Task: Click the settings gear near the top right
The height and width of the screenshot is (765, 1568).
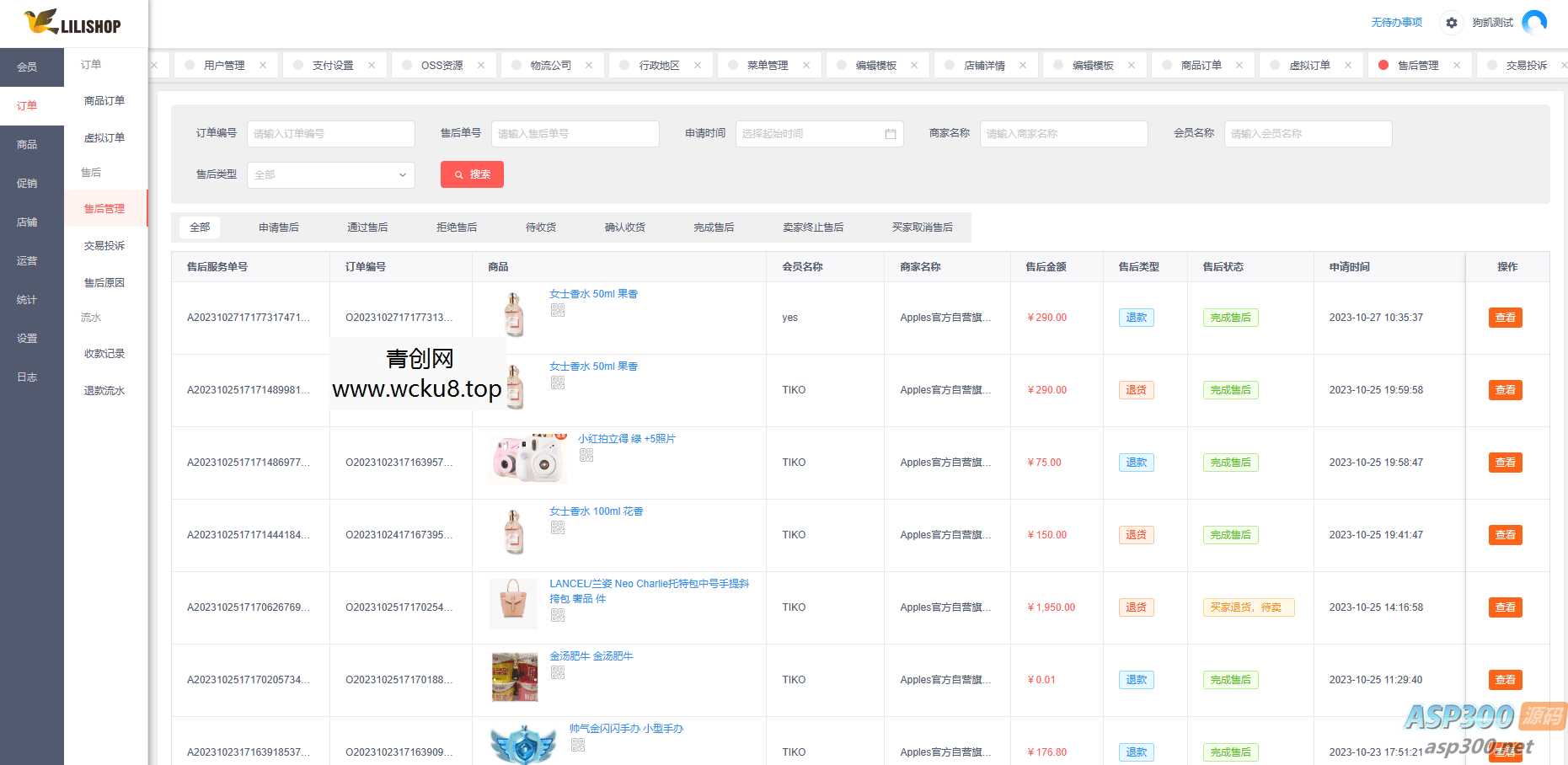Action: 1451,23
